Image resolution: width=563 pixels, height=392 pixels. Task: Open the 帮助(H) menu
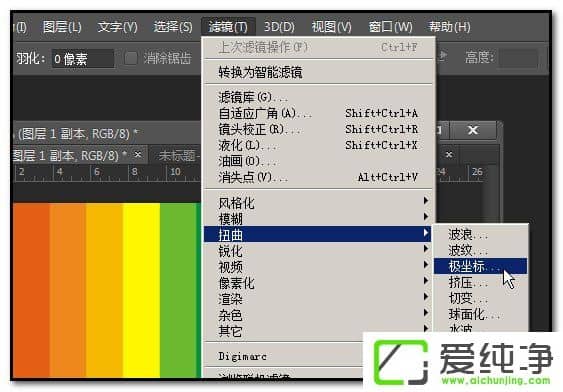coord(449,27)
